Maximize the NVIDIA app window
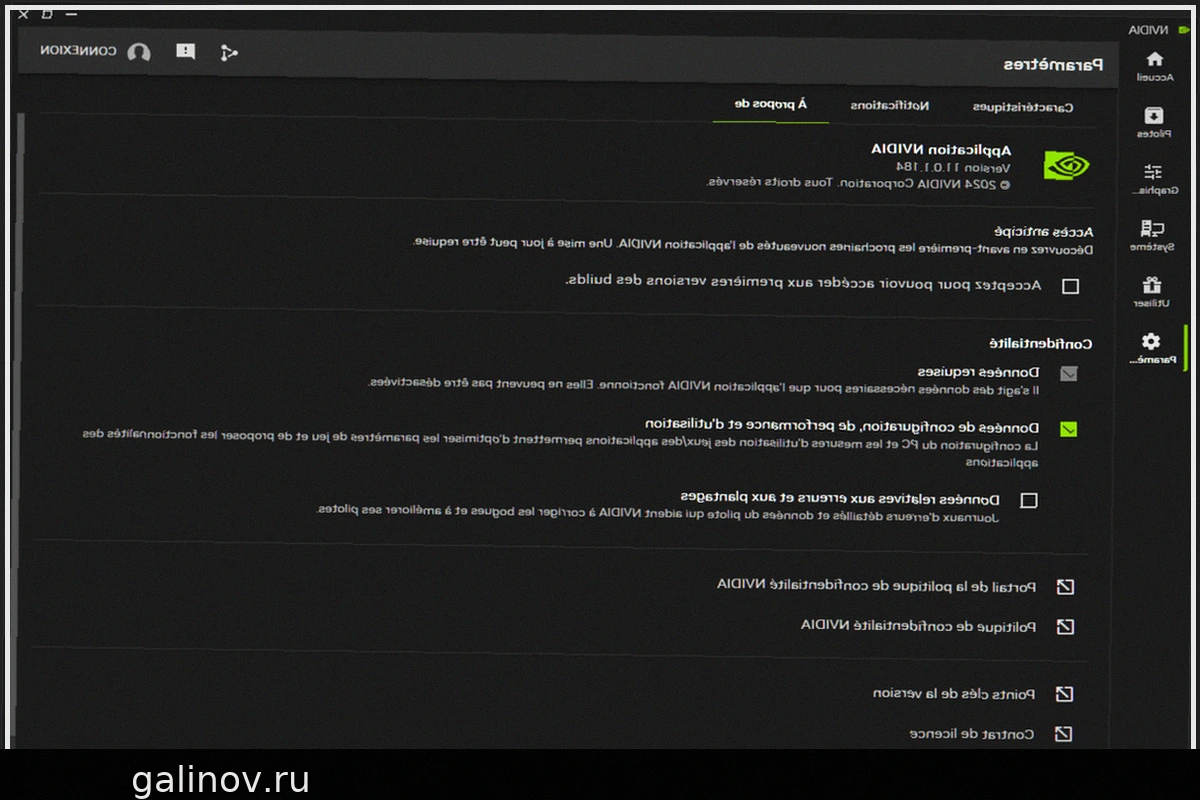This screenshot has height=800, width=1200. [x=46, y=14]
